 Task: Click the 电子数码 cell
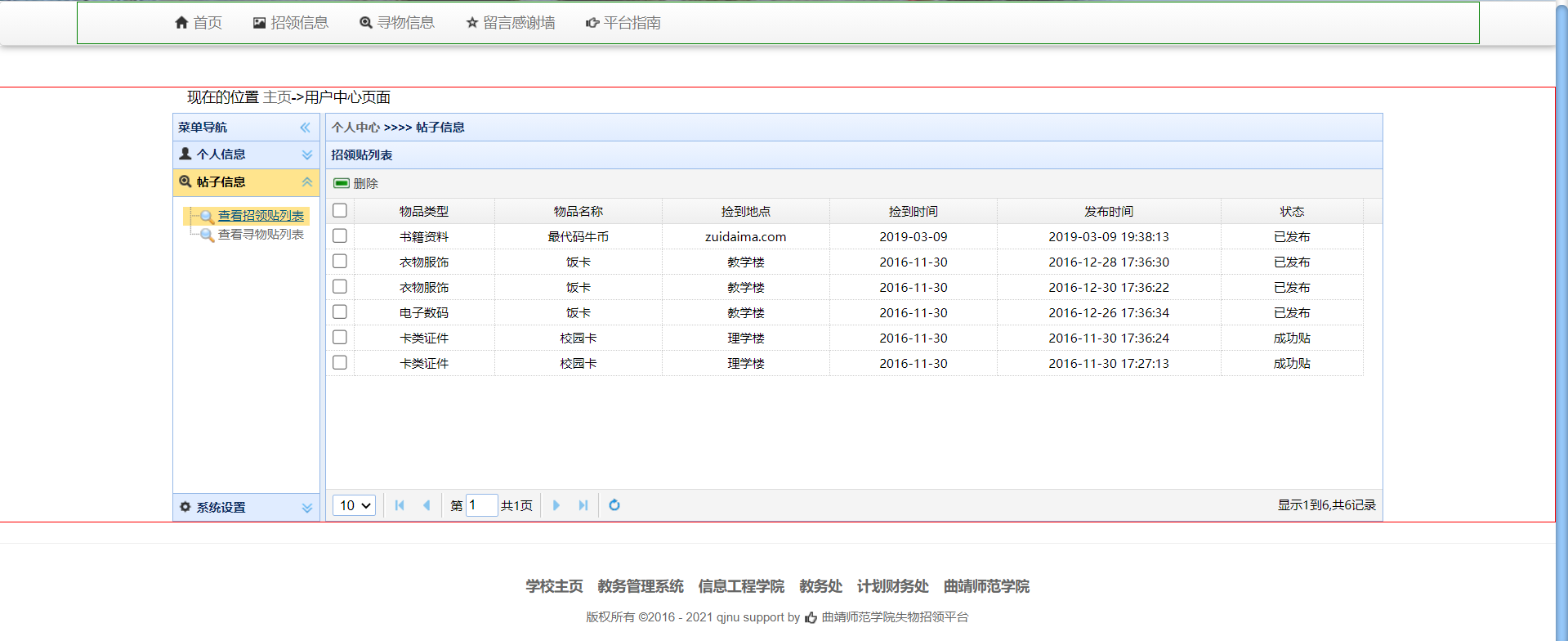point(424,312)
